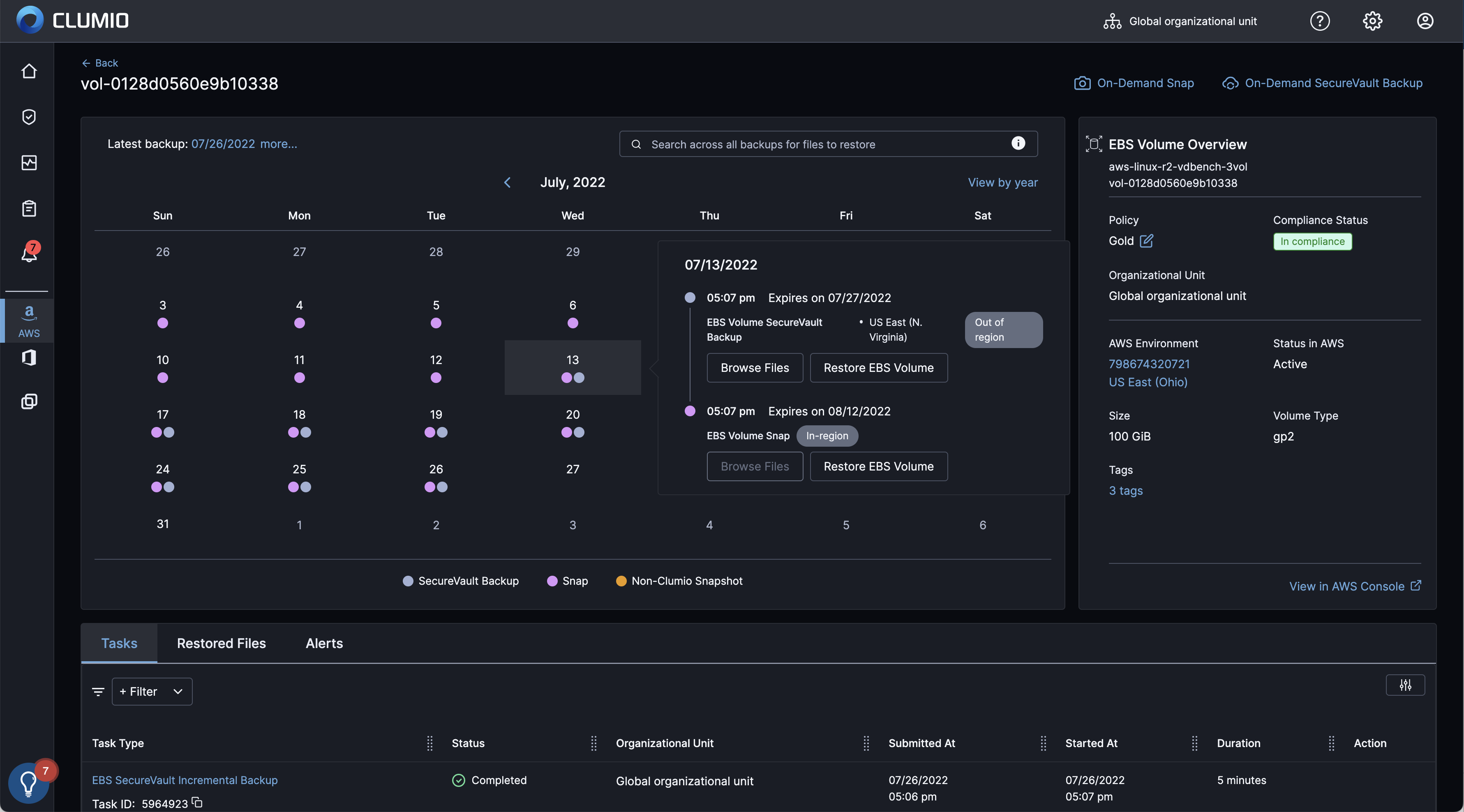Expand the View by year dropdown
Viewport: 1464px width, 812px height.
pos(1002,181)
